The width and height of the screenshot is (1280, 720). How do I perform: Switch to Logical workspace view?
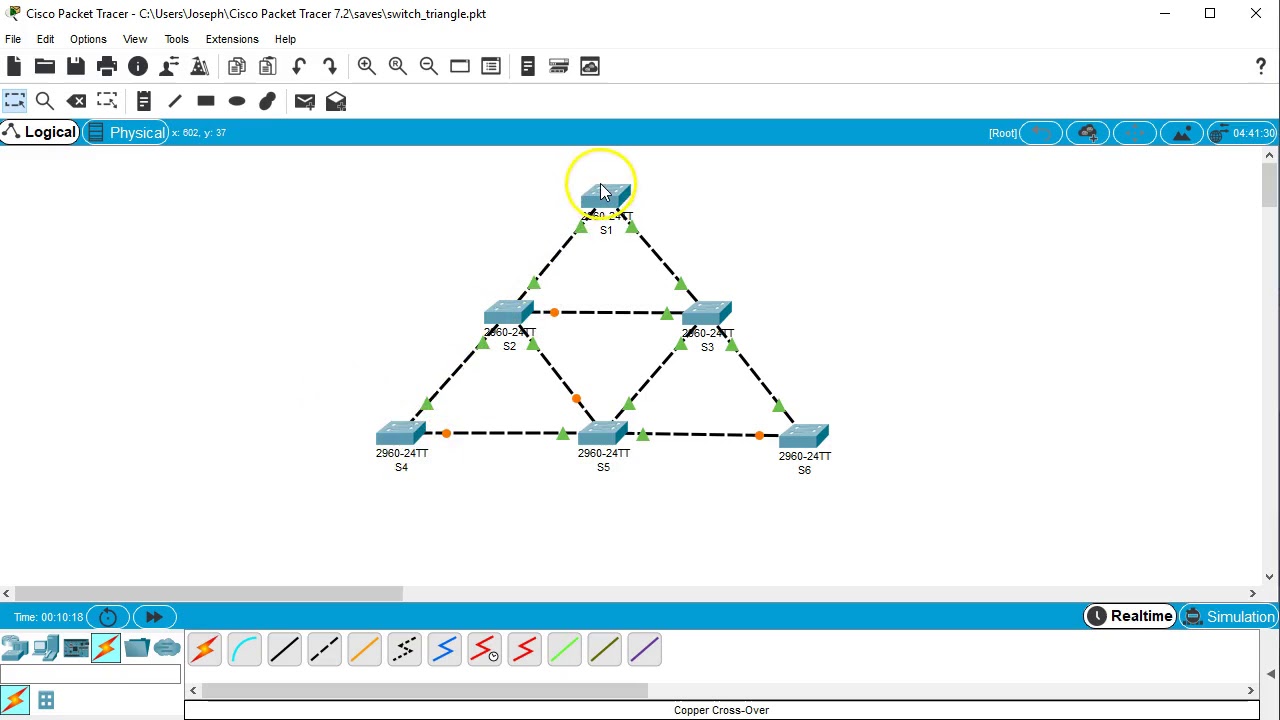[40, 133]
